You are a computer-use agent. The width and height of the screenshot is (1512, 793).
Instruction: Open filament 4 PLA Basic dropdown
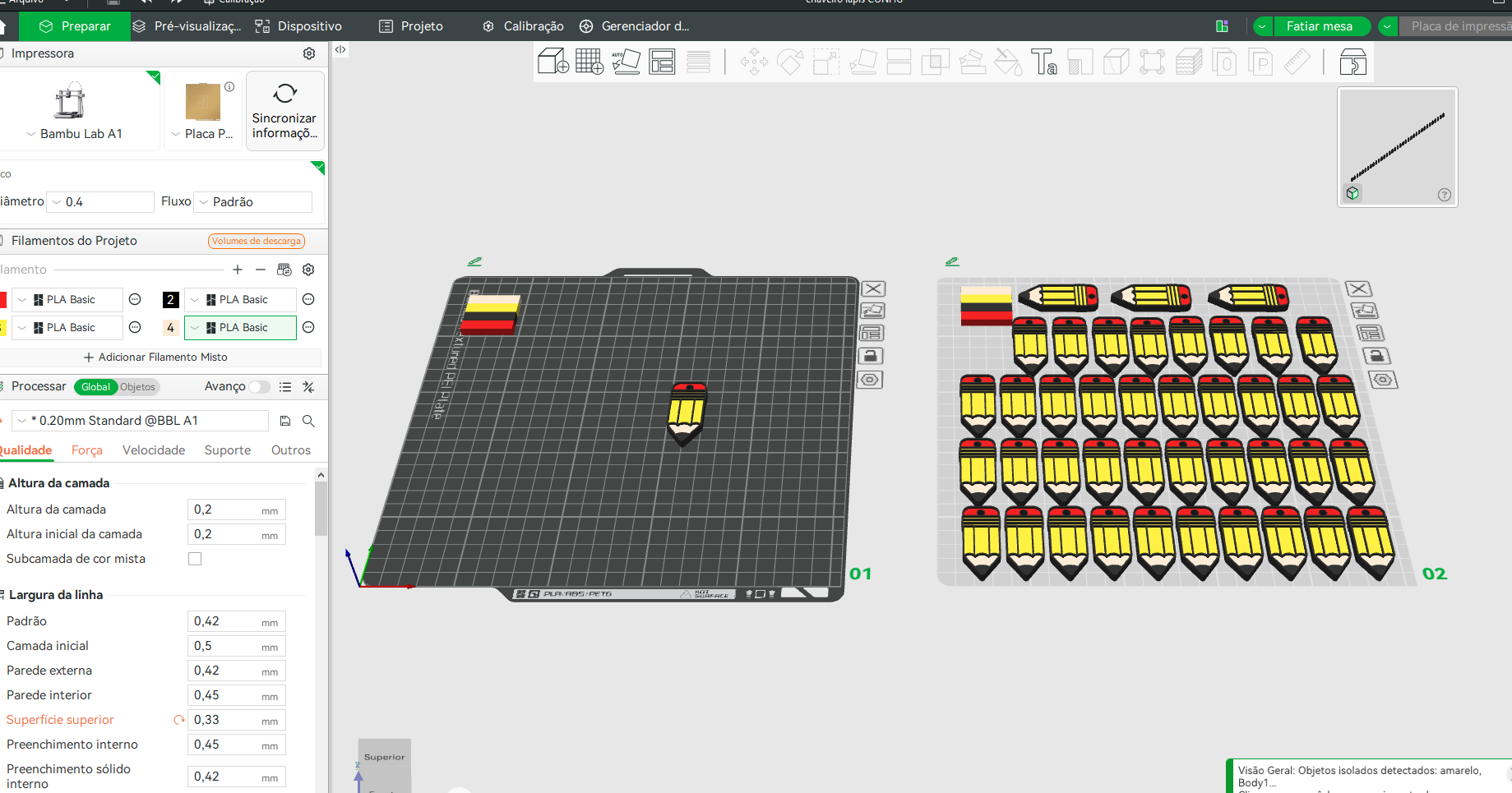(x=240, y=328)
